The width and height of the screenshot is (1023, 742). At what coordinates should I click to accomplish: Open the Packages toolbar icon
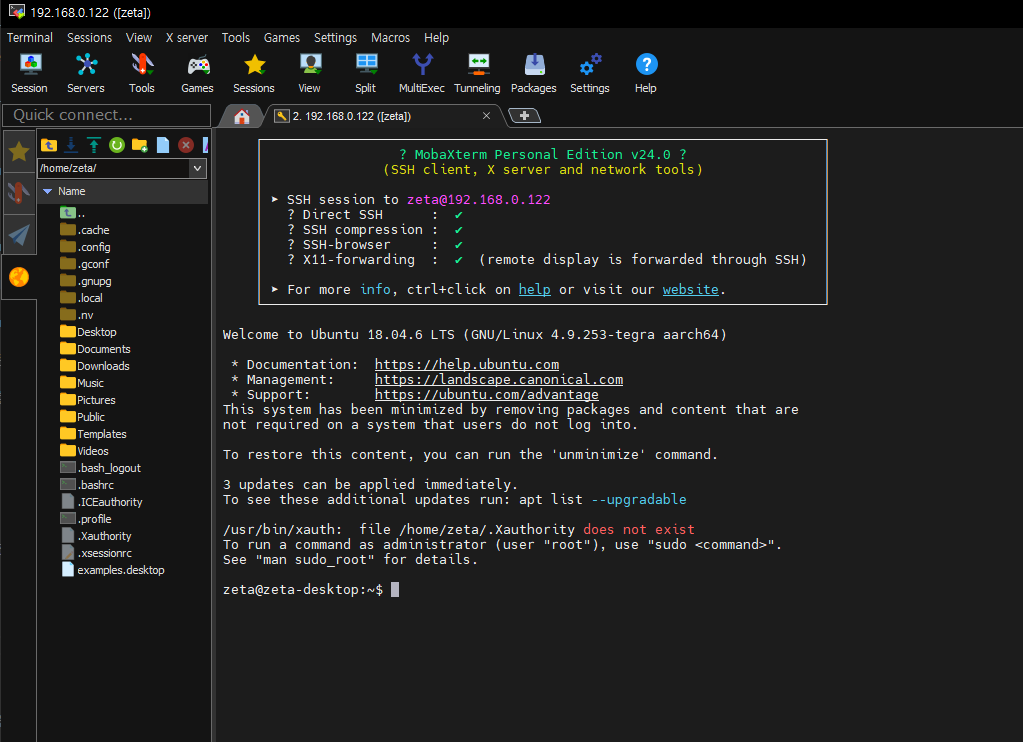coord(534,73)
